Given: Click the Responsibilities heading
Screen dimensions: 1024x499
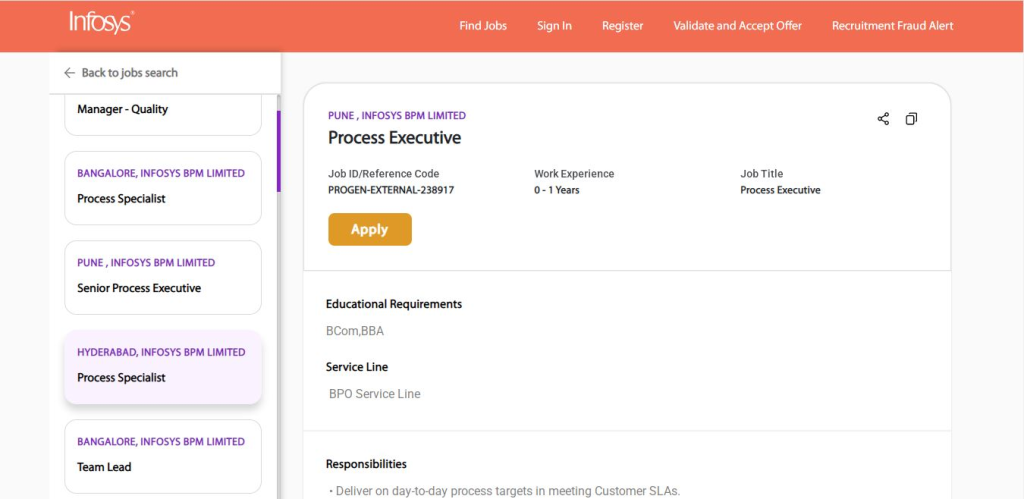Looking at the screenshot, I should click(366, 464).
